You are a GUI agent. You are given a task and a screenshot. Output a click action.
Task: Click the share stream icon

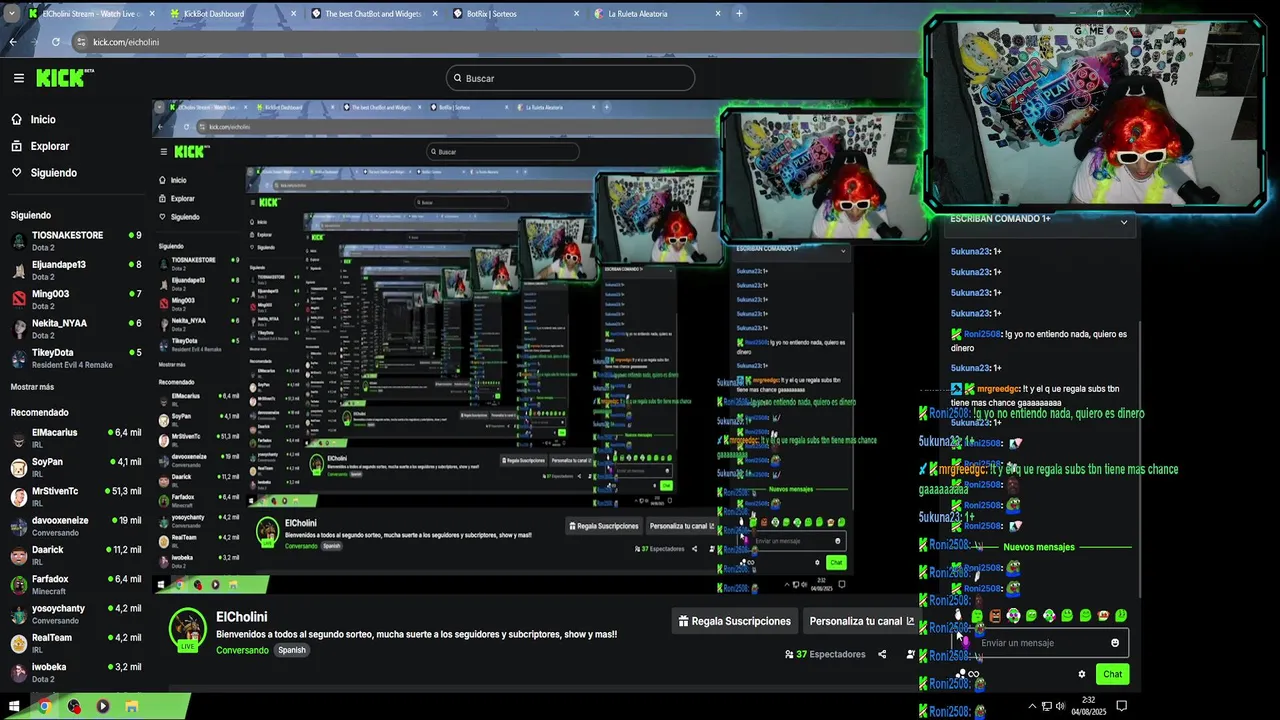[x=882, y=655]
